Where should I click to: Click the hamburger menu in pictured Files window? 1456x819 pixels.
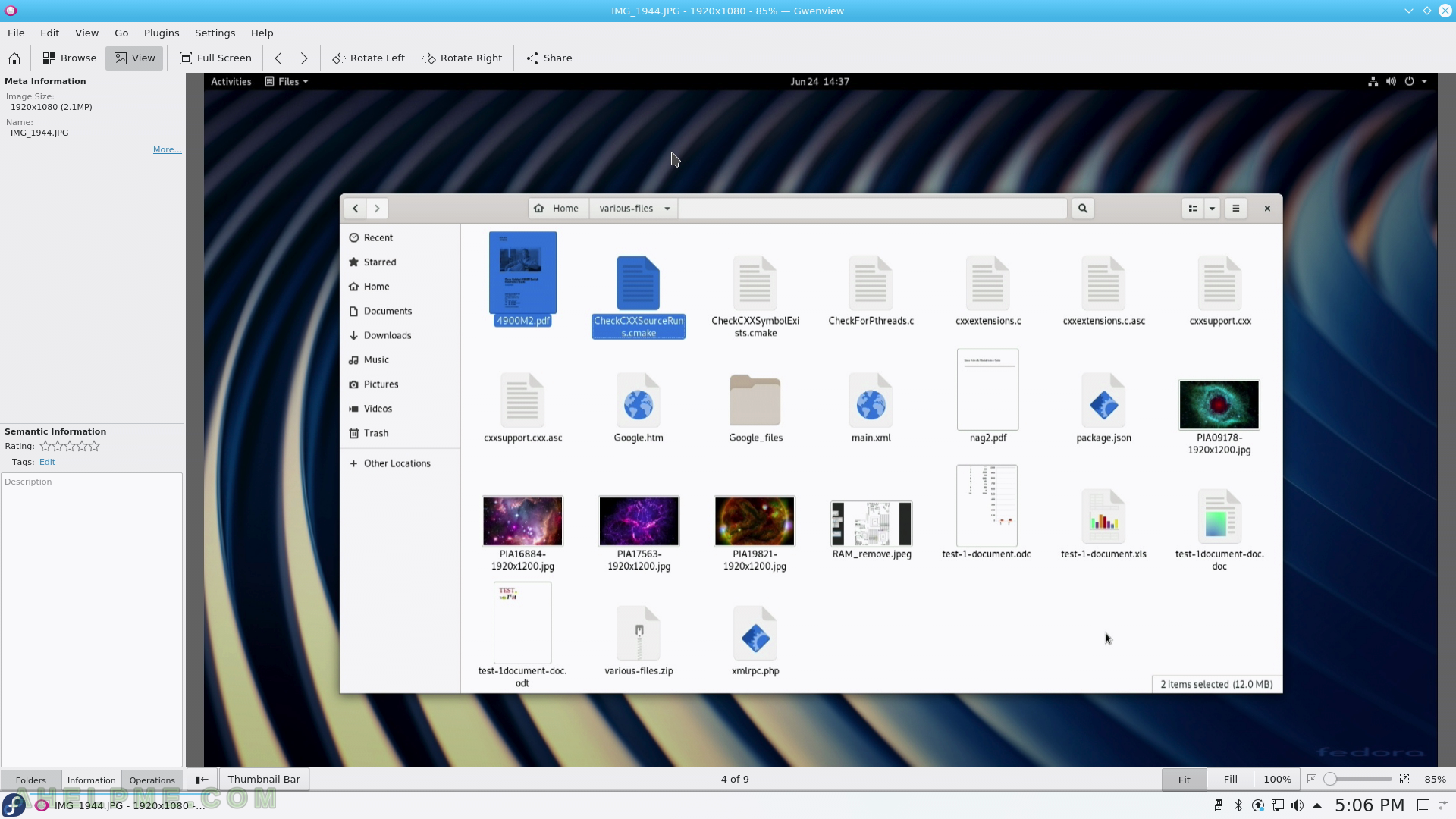1236,209
